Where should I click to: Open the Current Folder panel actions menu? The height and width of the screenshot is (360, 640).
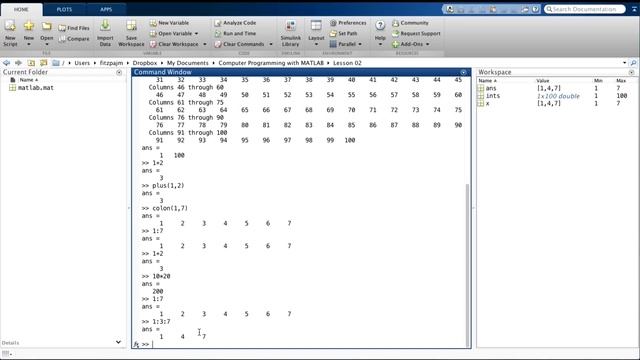119,72
